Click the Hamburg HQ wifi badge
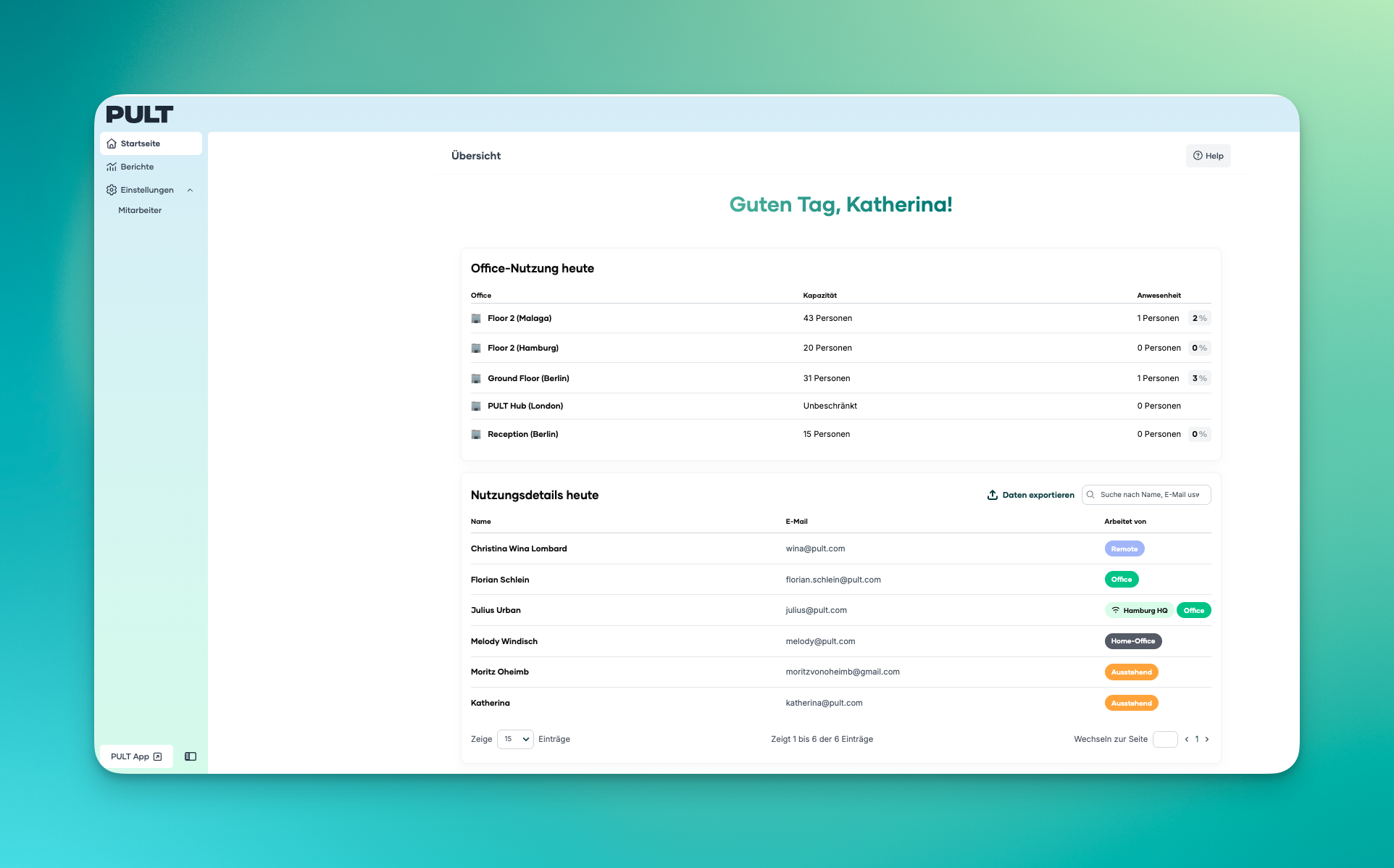 pyautogui.click(x=1139, y=610)
